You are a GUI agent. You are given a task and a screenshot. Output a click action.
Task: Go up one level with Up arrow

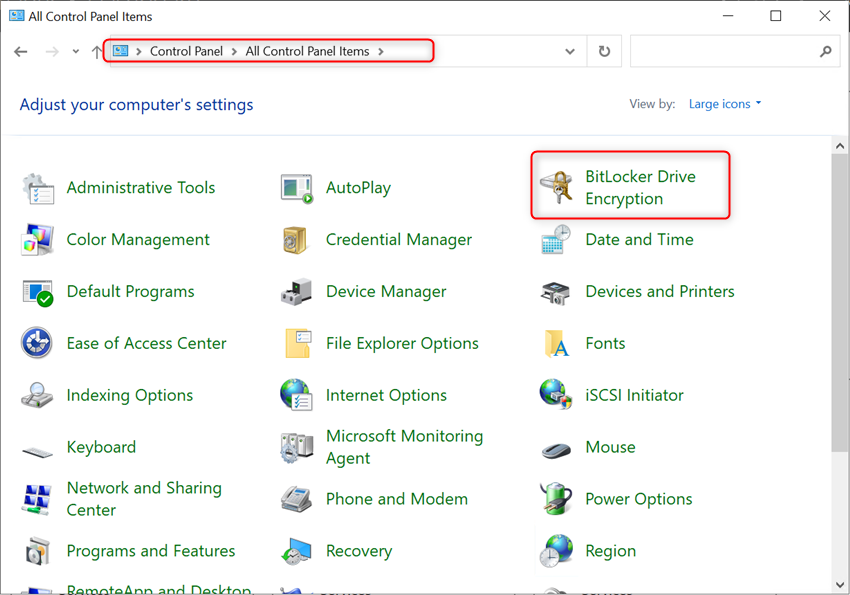tap(96, 51)
